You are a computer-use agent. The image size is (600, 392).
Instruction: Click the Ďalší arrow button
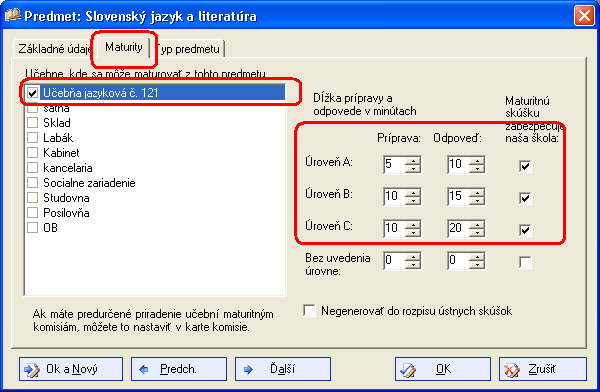point(283,369)
